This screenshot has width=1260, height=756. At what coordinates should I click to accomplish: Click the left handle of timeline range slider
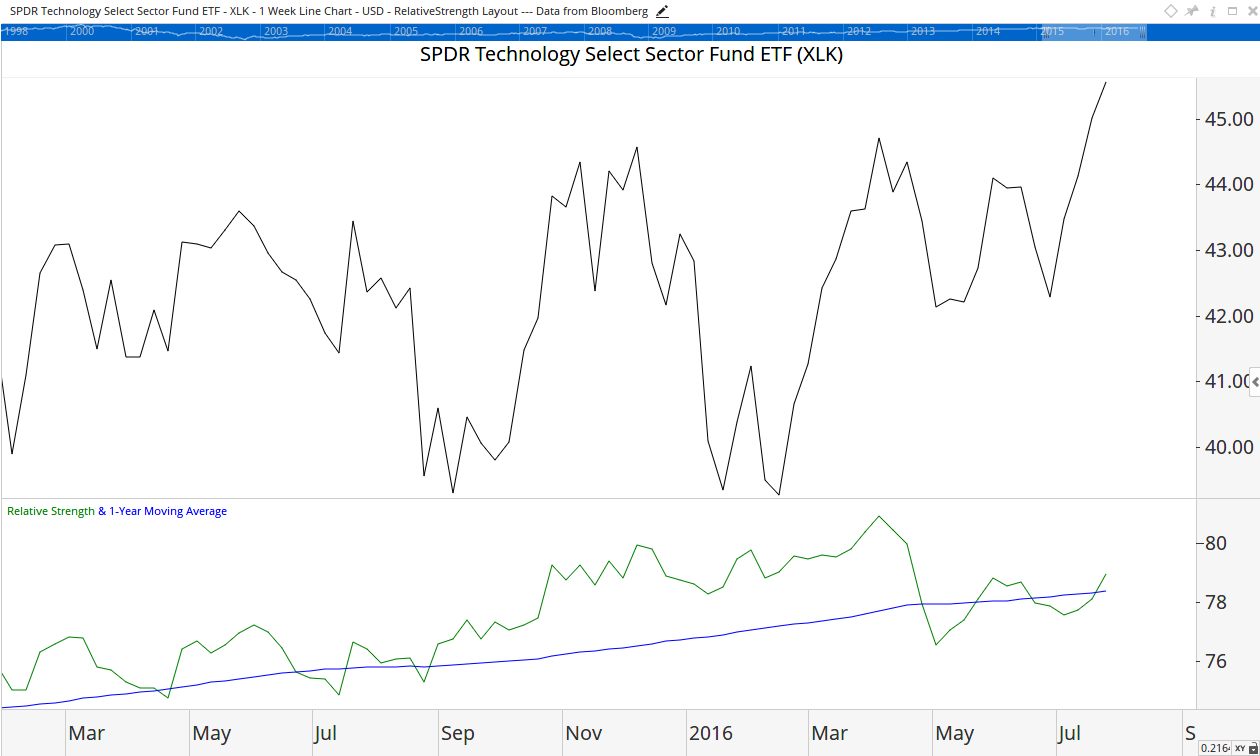click(1046, 31)
